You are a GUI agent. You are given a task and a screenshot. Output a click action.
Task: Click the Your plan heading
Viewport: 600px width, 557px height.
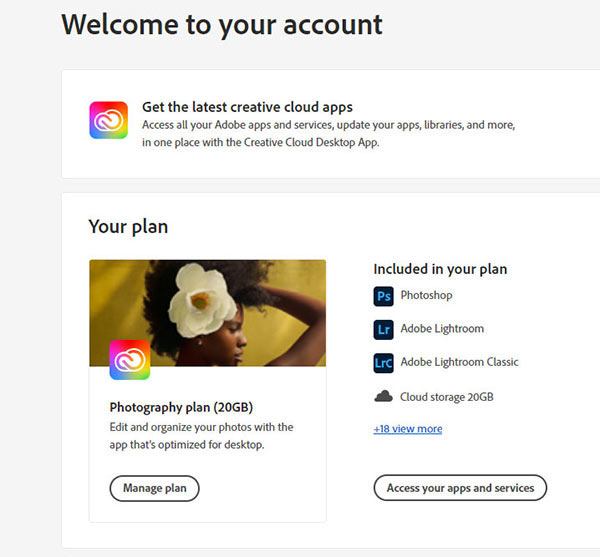pyautogui.click(x=128, y=227)
